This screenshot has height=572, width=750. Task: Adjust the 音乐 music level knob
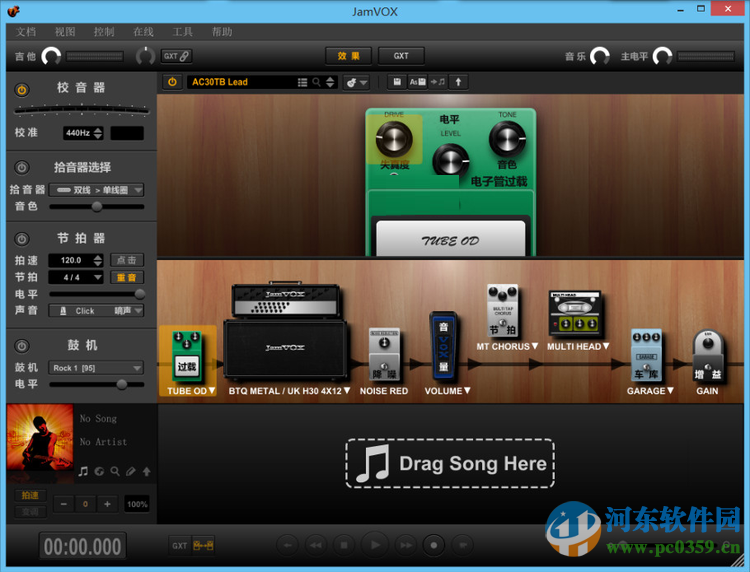click(x=600, y=56)
